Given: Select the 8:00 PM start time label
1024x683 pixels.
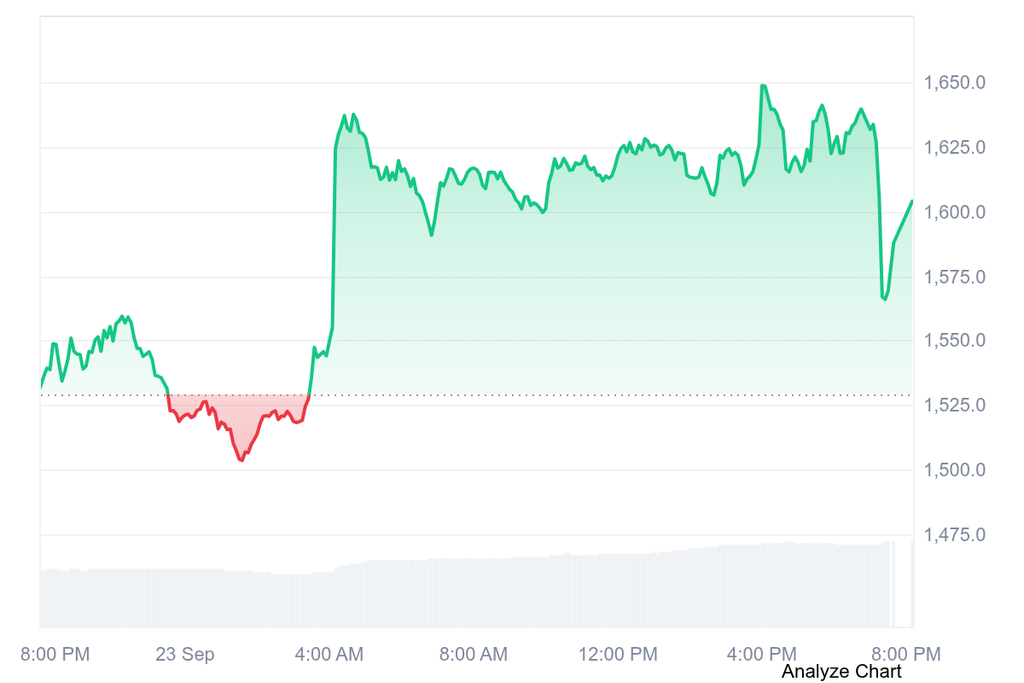Looking at the screenshot, I should (55, 654).
